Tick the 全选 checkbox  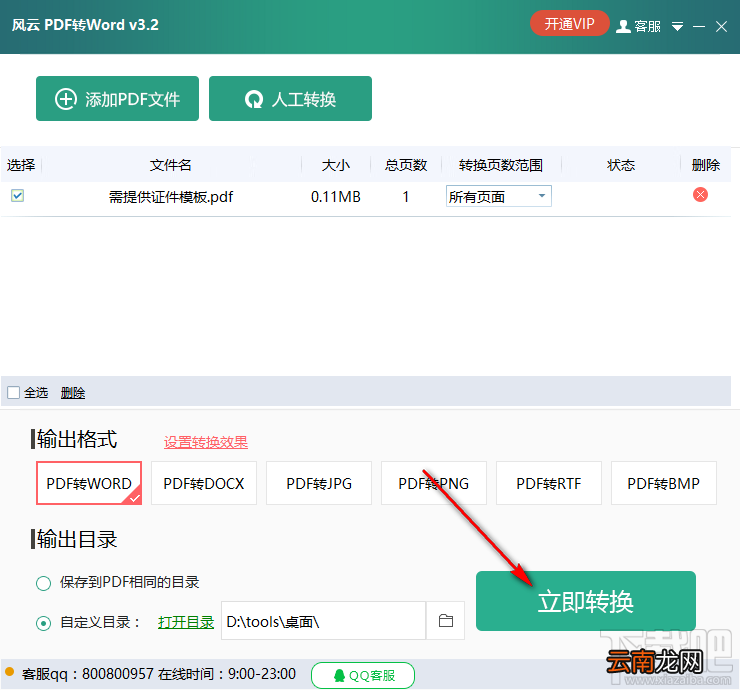(x=14, y=392)
